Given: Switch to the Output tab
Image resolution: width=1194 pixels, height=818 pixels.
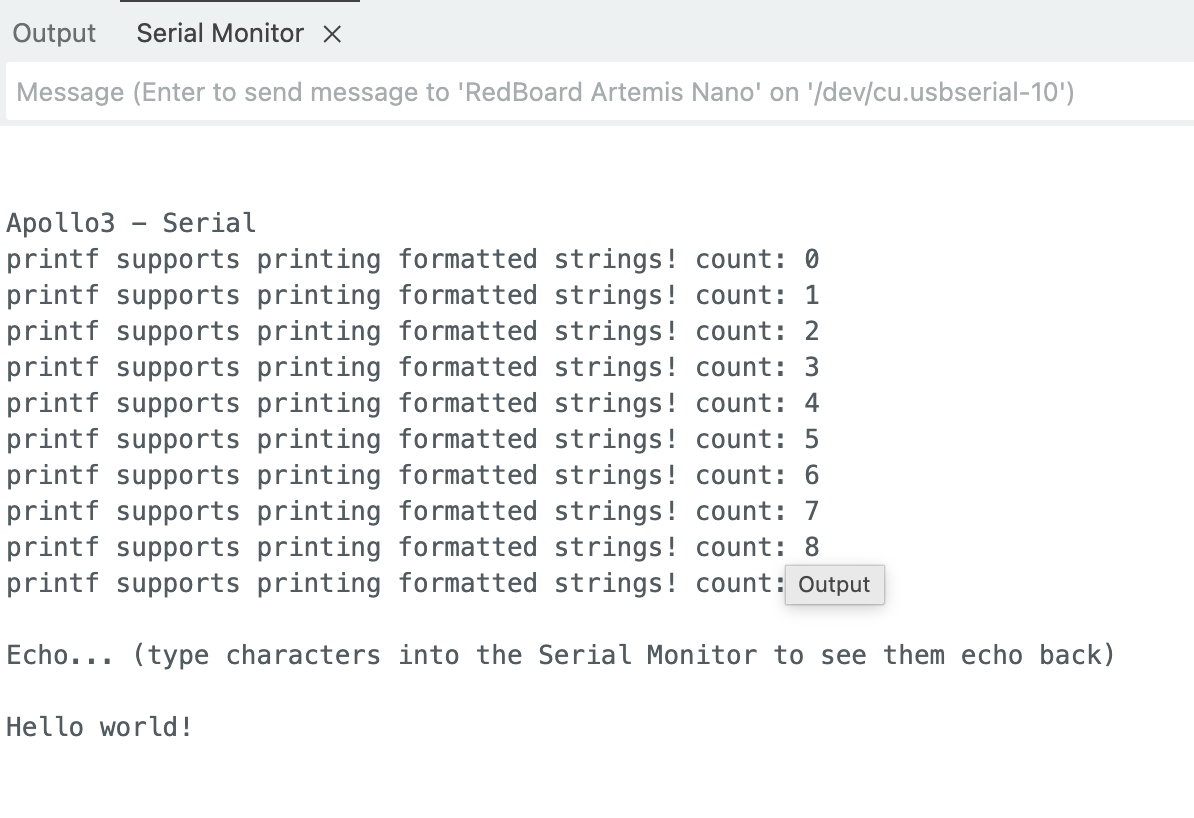Looking at the screenshot, I should pyautogui.click(x=53, y=33).
